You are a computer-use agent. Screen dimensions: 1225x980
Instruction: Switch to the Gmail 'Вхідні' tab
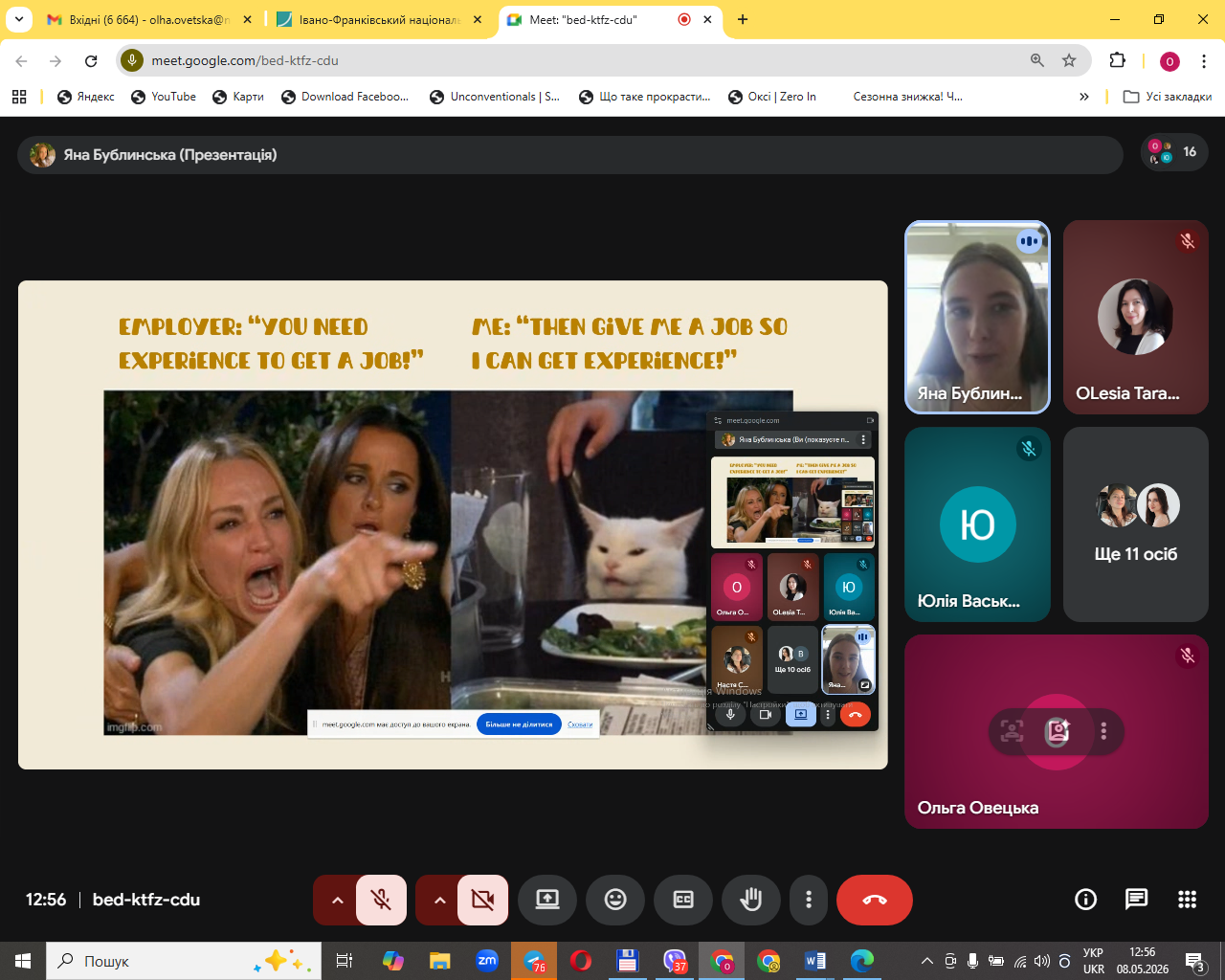coord(150,19)
